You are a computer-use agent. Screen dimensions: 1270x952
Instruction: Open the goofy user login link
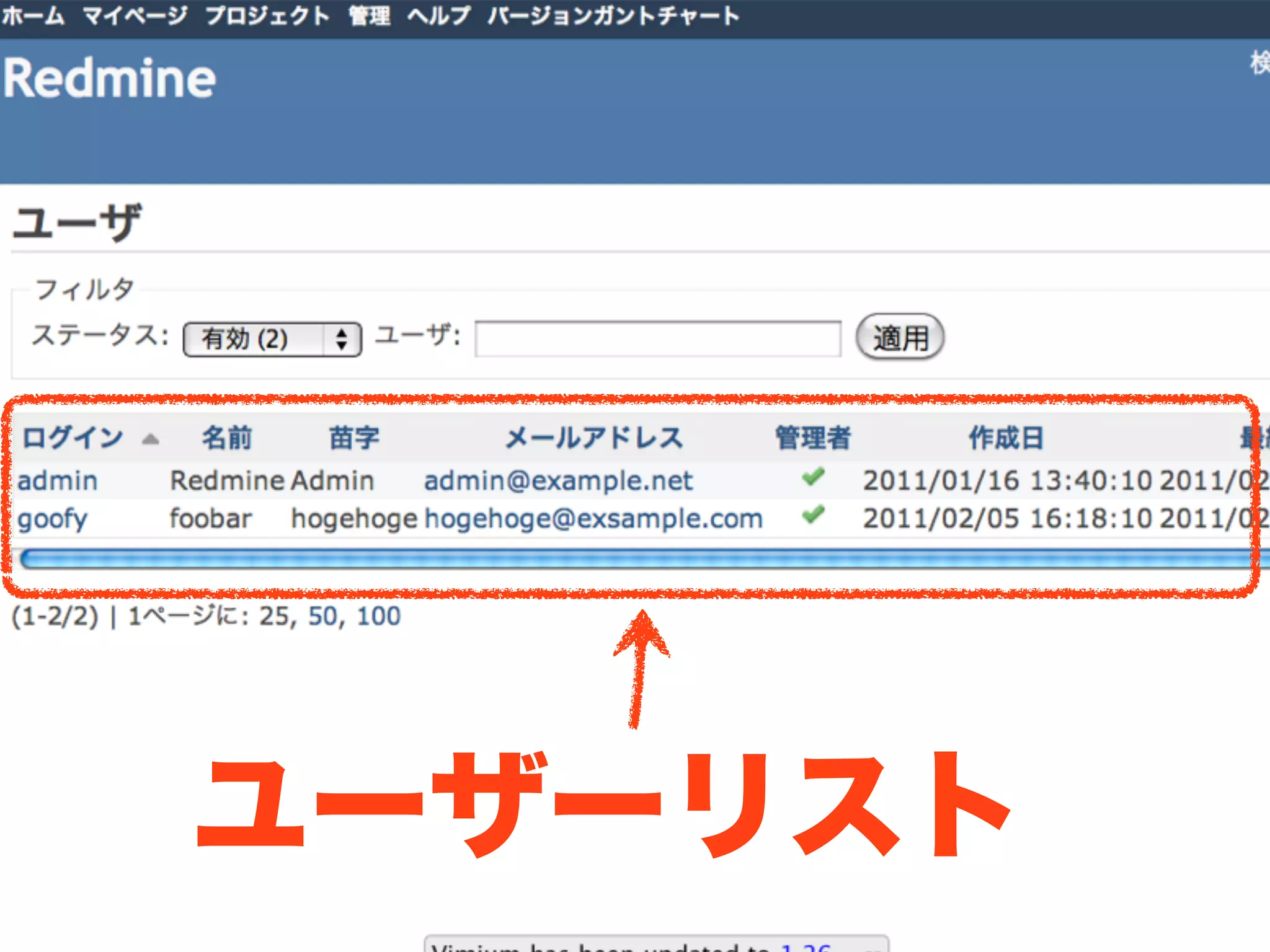[x=53, y=519]
